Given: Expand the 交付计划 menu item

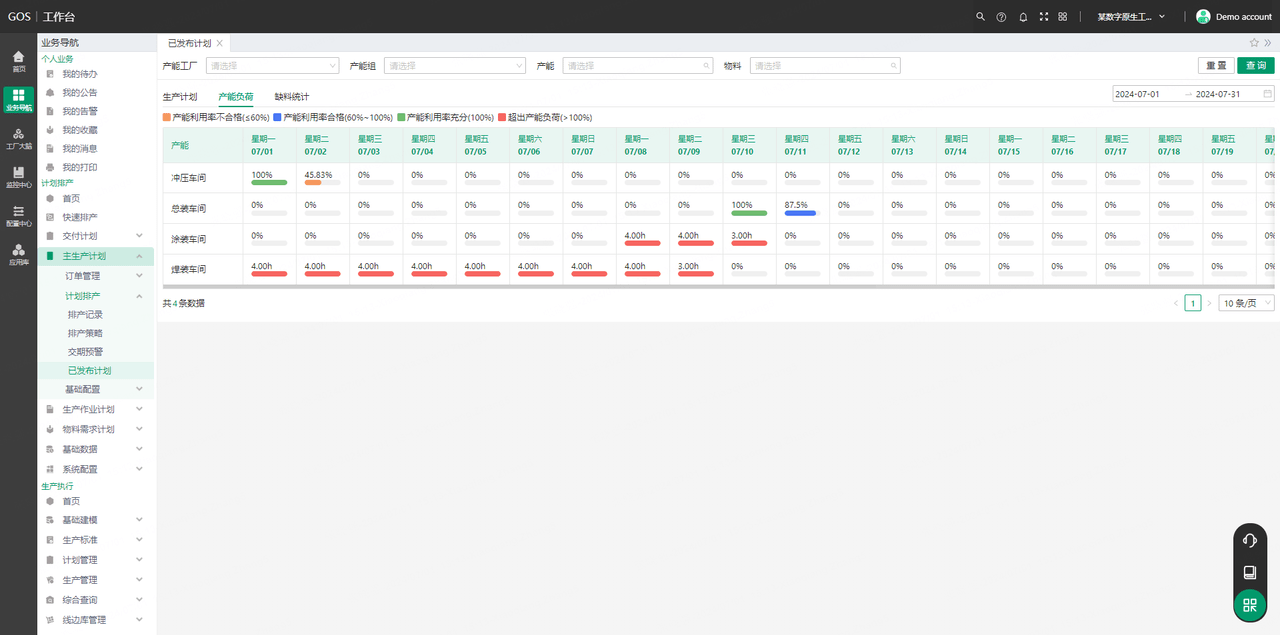Looking at the screenshot, I should 95,236.
